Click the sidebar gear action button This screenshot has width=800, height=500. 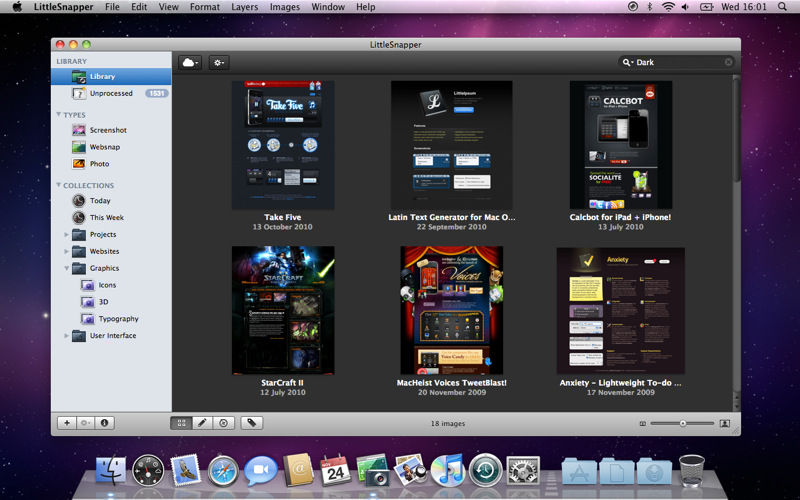[86, 423]
